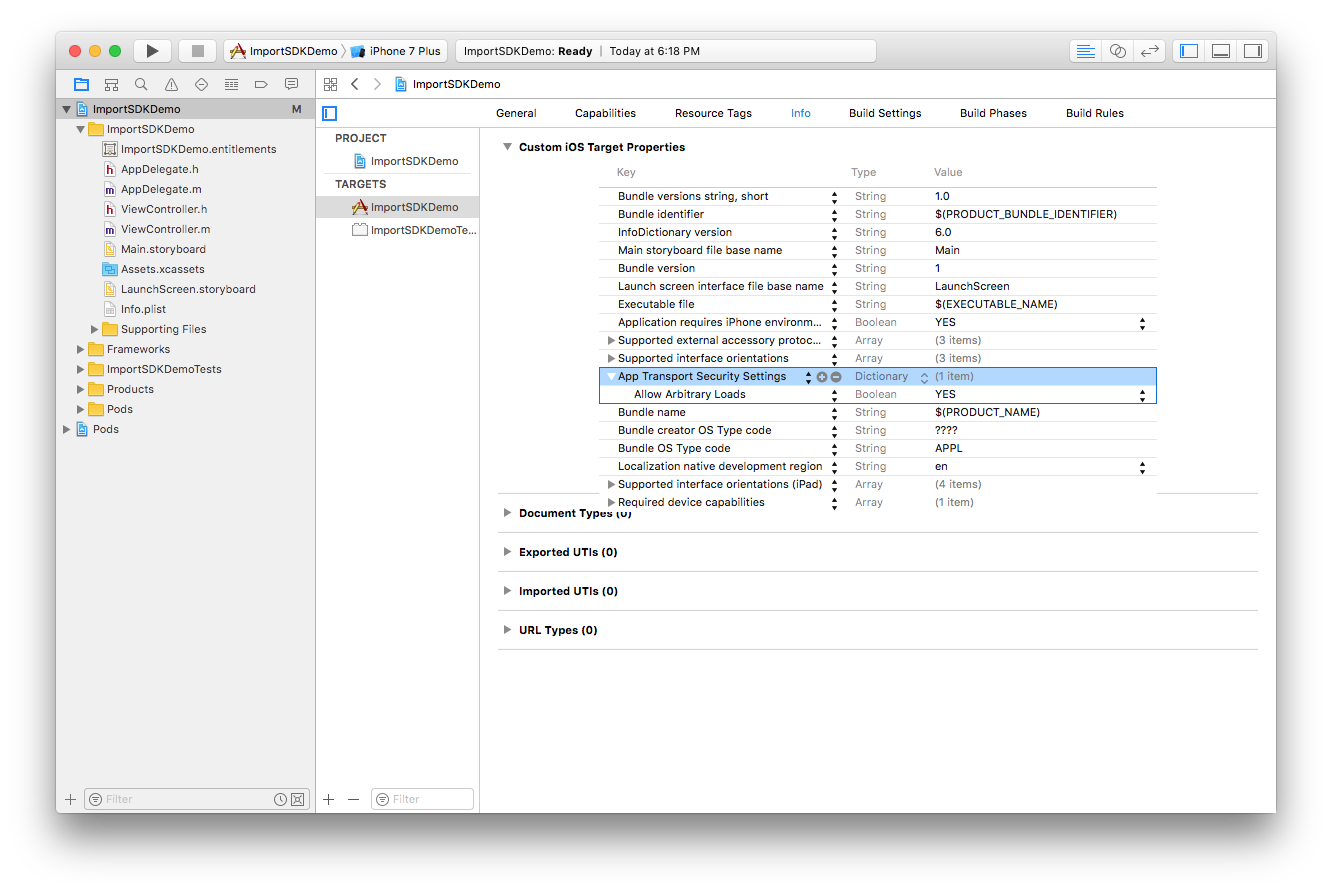Open the Test navigator
The width and height of the screenshot is (1332, 893).
(x=201, y=84)
